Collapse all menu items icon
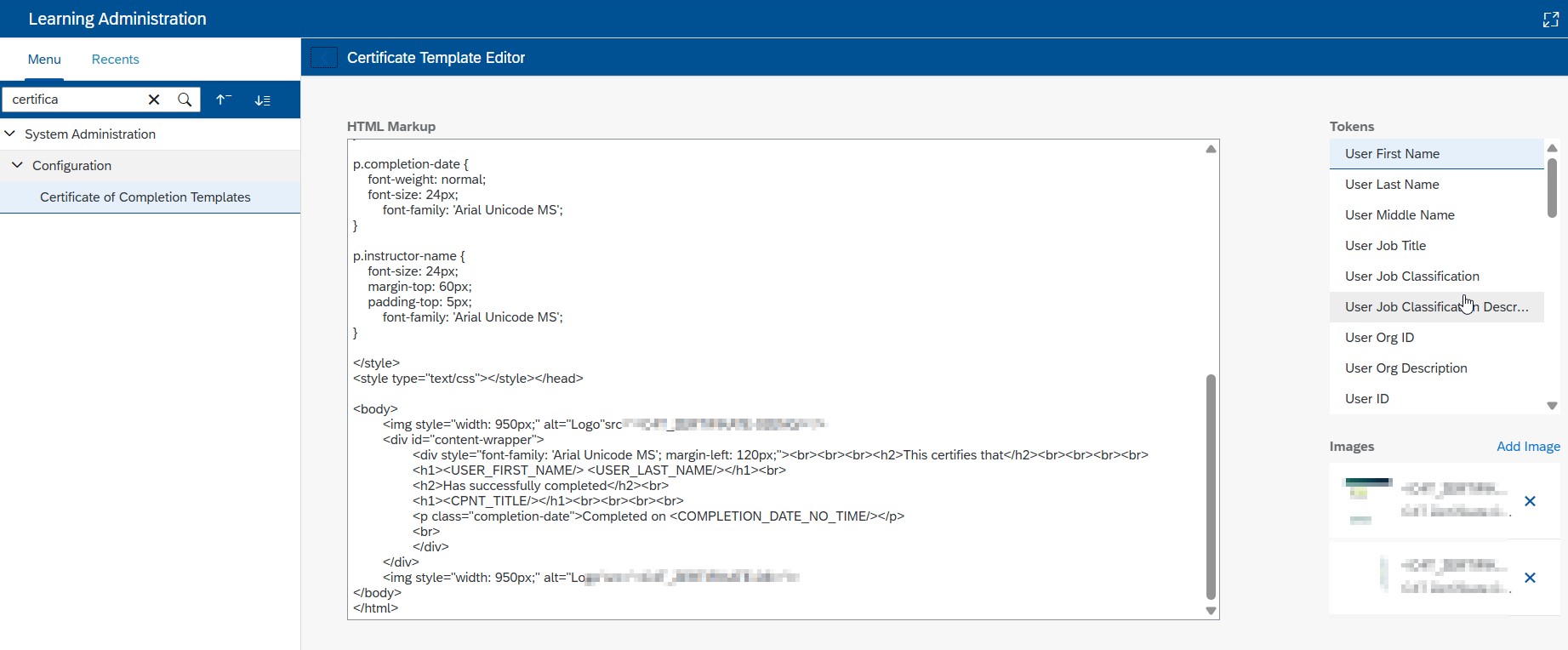 pyautogui.click(x=224, y=100)
